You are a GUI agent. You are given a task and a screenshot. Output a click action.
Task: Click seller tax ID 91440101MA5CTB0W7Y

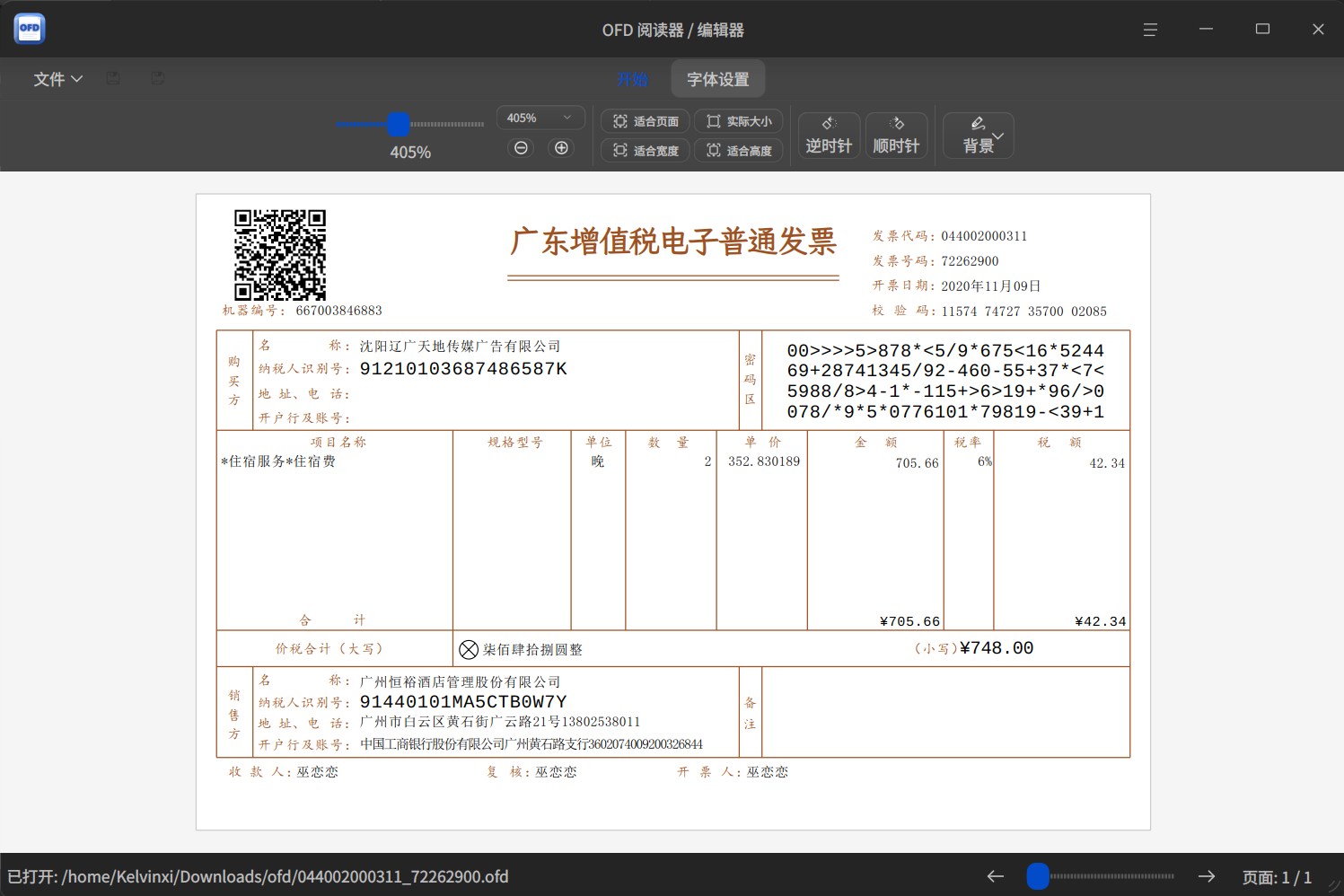463,702
